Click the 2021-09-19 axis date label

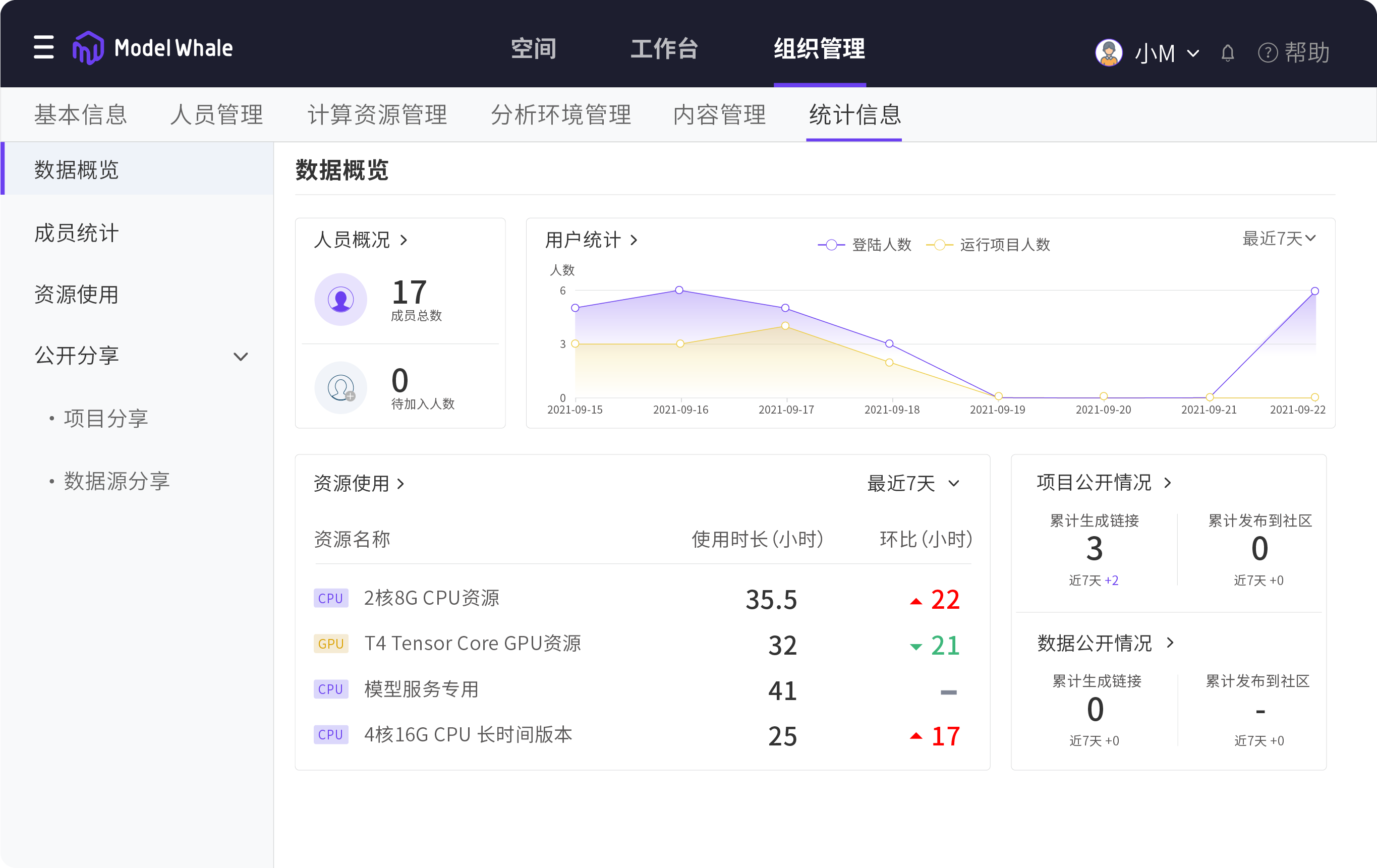point(997,410)
